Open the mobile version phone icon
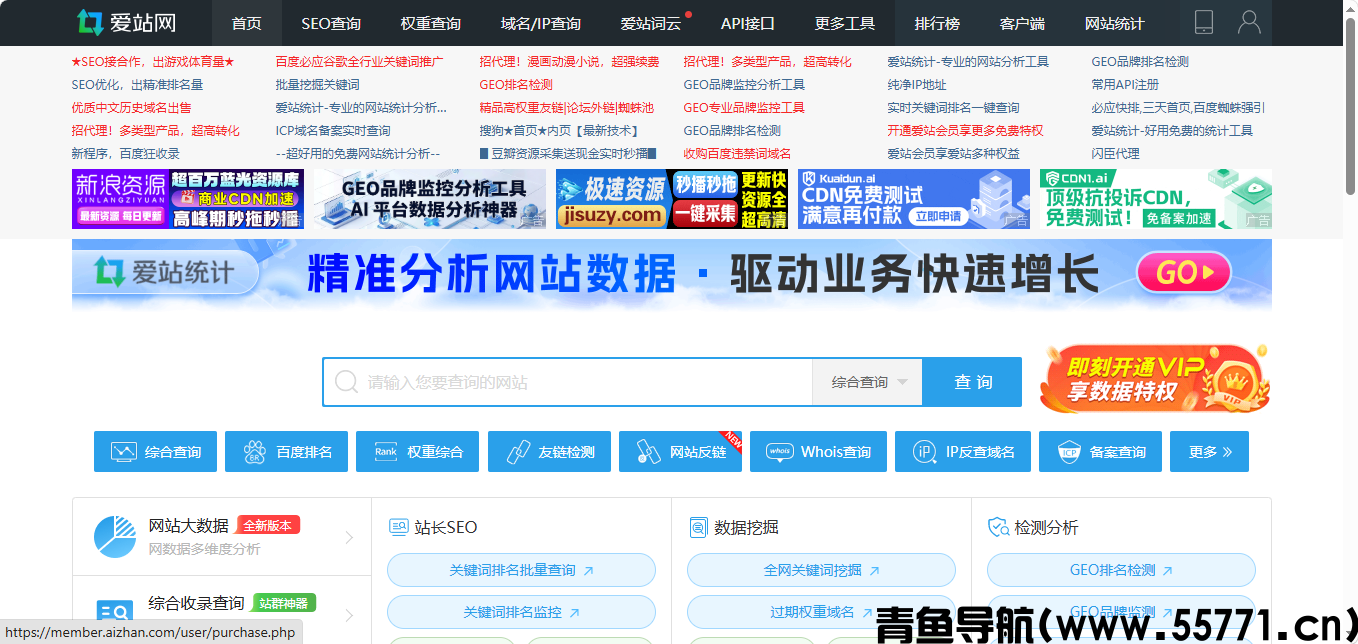Viewport: 1358px width, 644px height. coord(1204,22)
